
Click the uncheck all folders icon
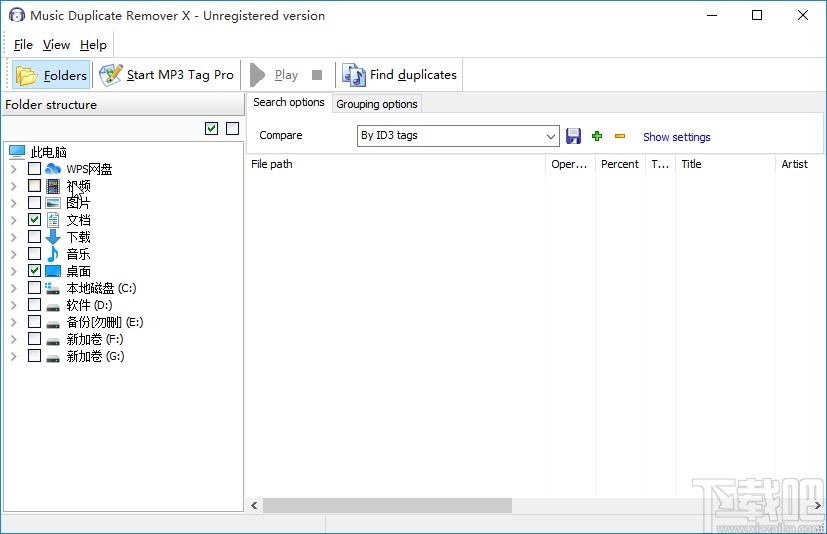[x=233, y=128]
